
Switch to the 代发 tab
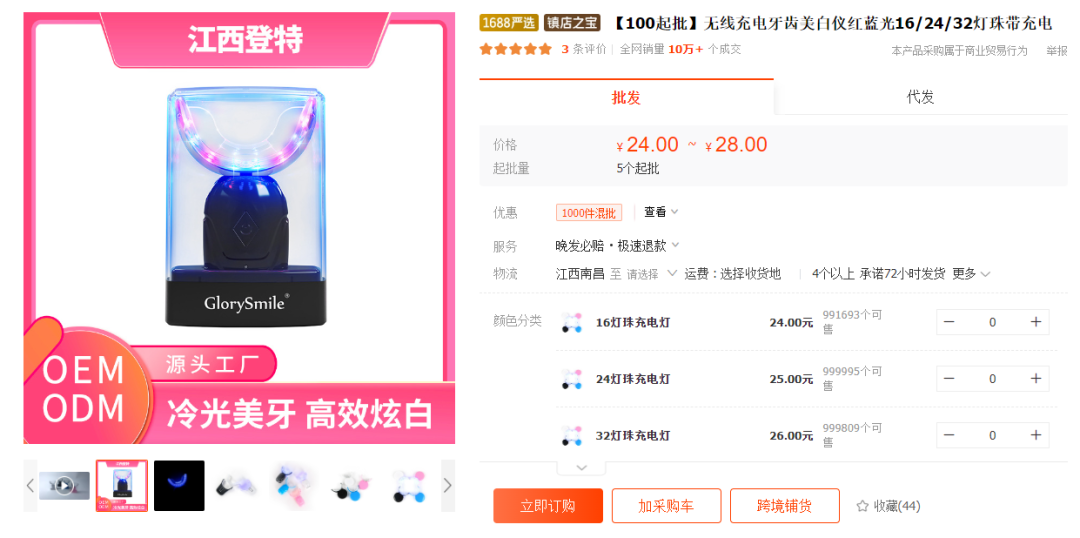tap(920, 97)
